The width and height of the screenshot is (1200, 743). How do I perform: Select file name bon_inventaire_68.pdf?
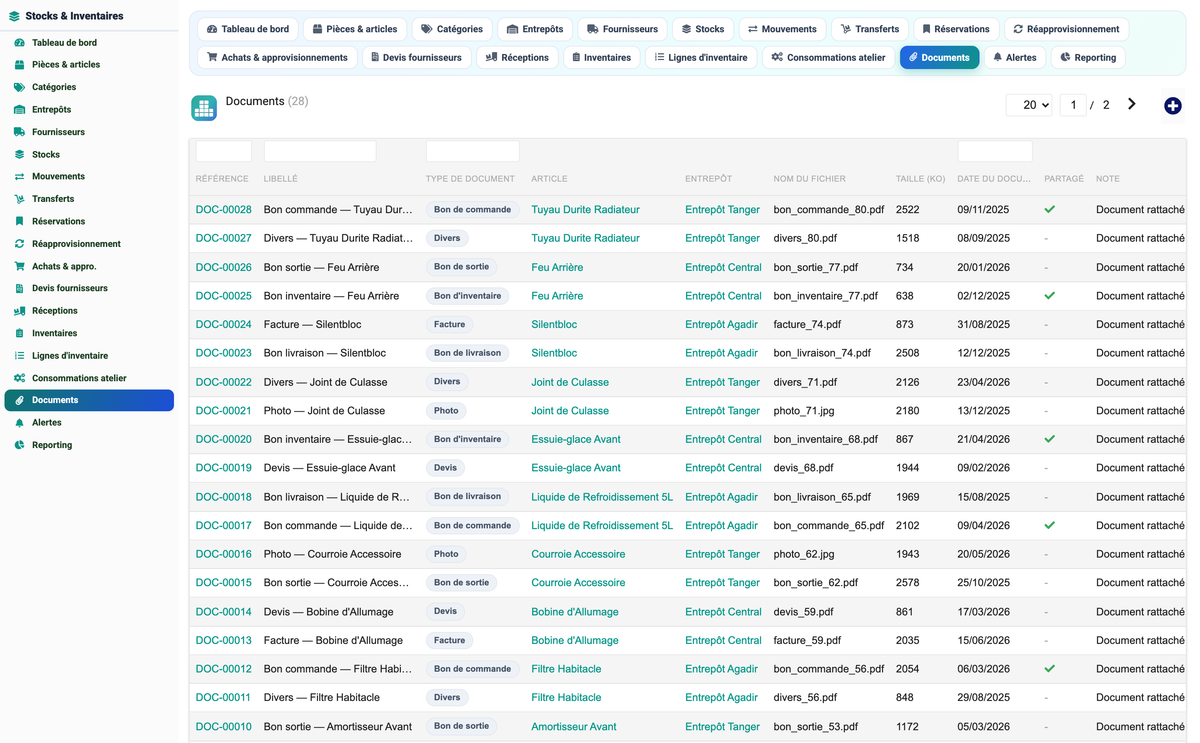click(825, 439)
